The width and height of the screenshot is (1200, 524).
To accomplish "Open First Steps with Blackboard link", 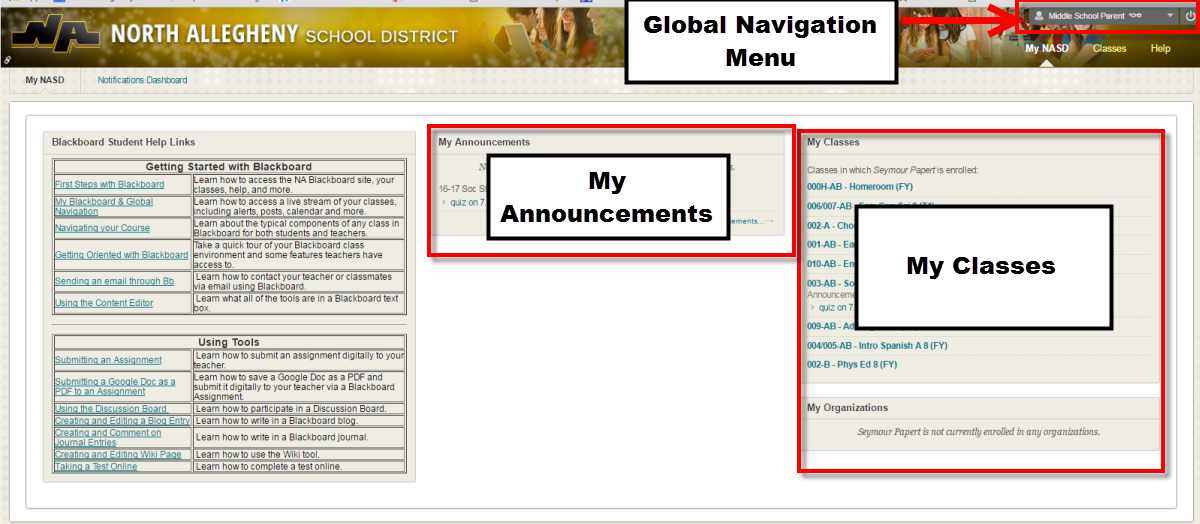I will (x=110, y=184).
